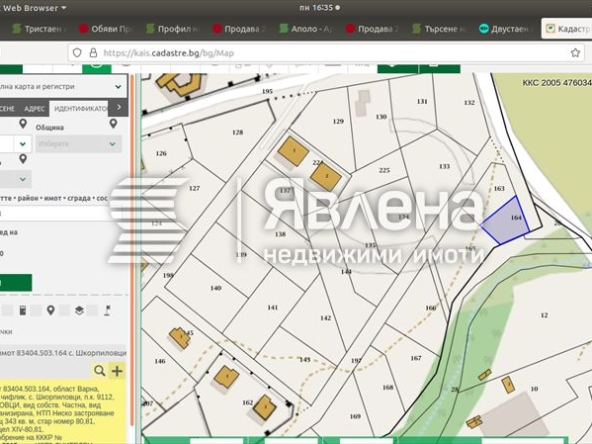Click the tracking protection shield icon

click(77, 53)
